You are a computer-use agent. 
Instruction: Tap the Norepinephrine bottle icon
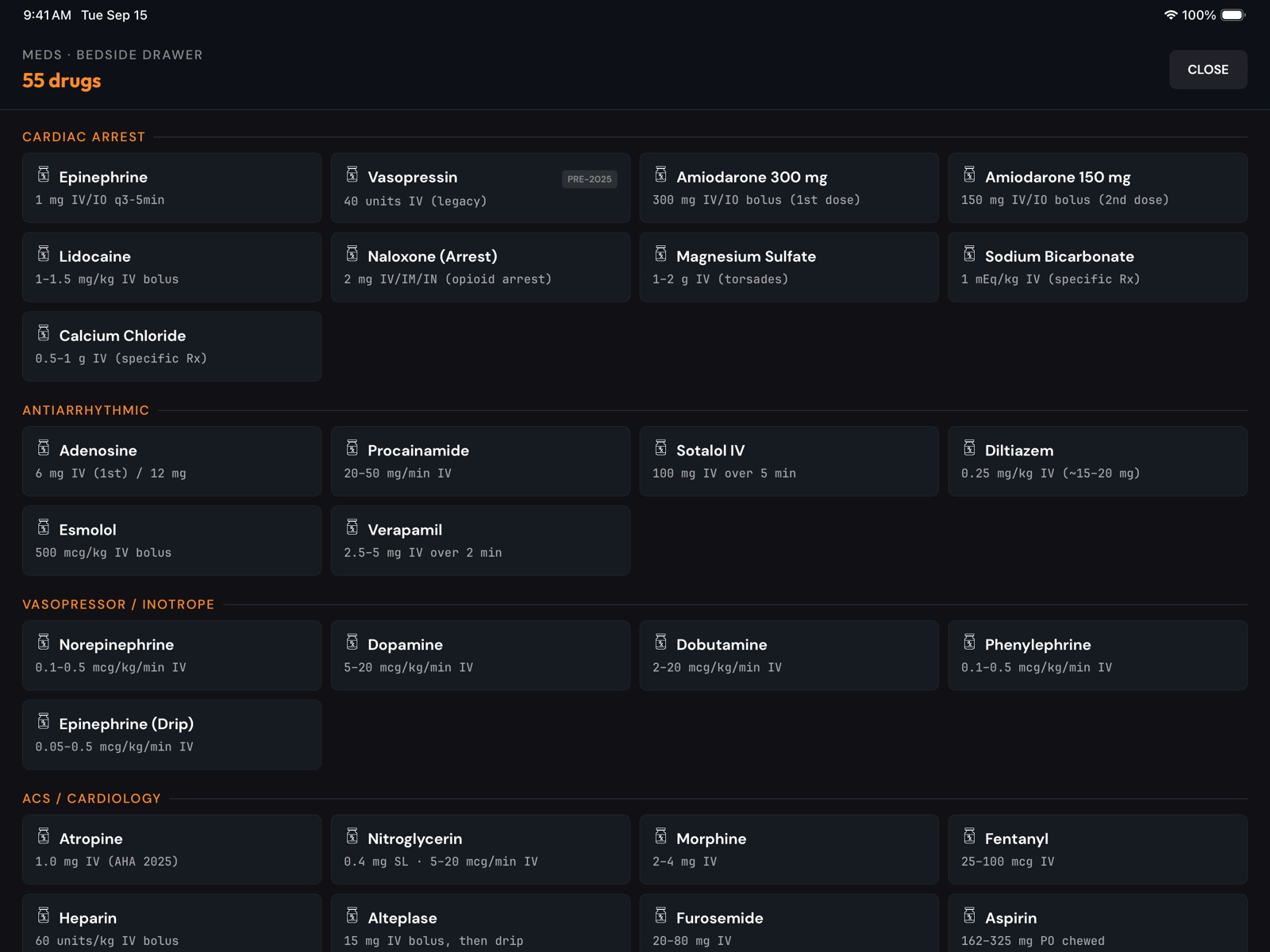[x=44, y=643]
